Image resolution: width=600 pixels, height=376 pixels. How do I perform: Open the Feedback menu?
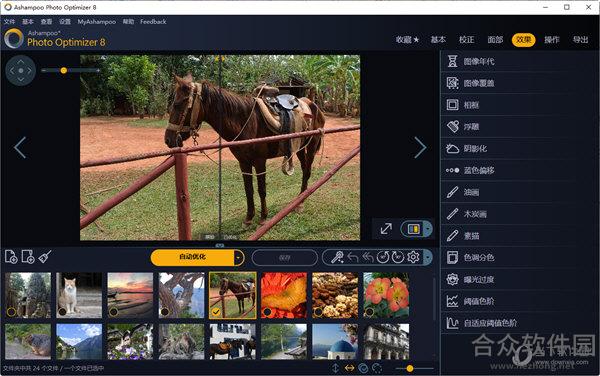point(153,22)
